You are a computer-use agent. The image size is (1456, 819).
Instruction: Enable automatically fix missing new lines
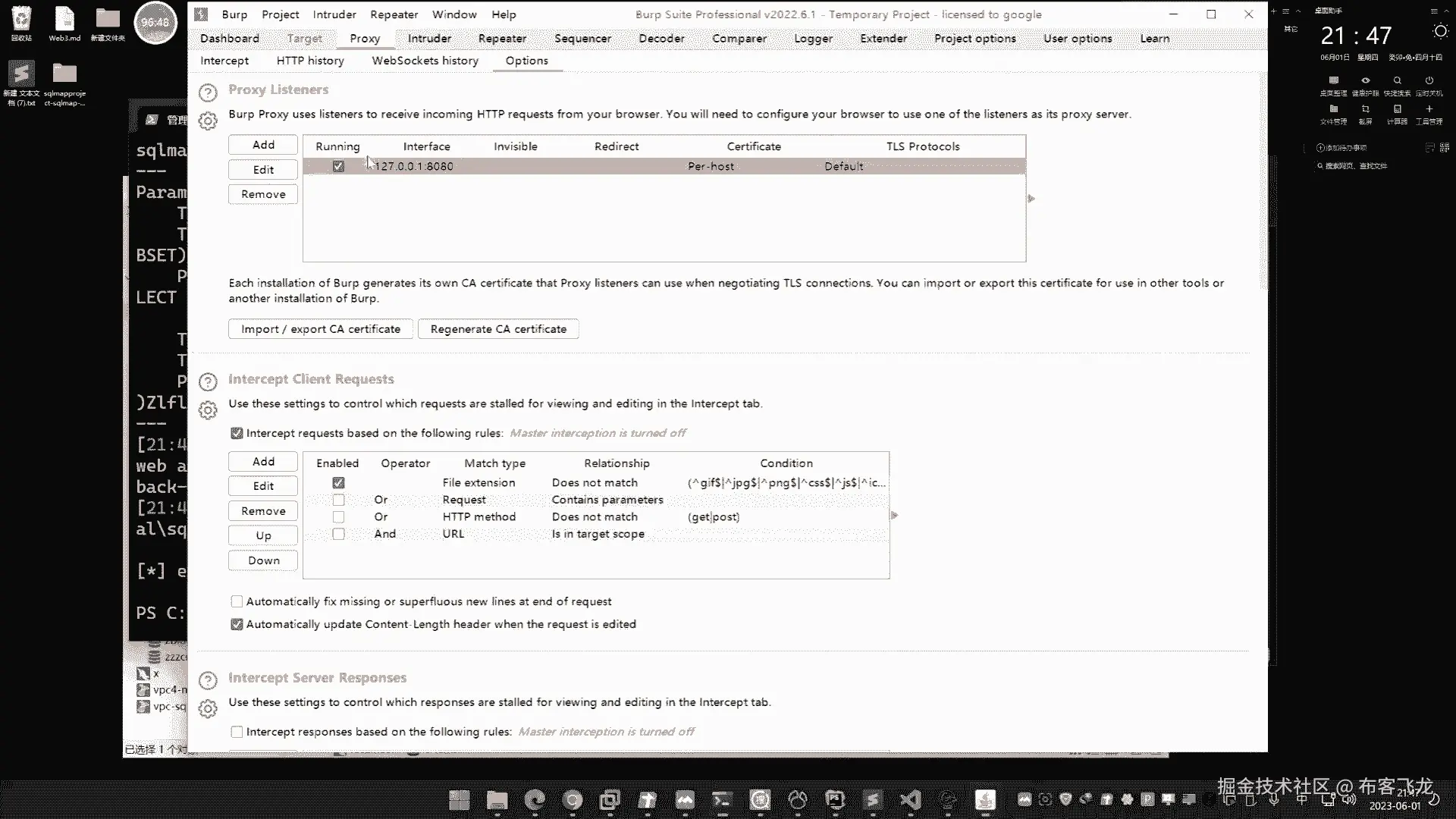237,601
